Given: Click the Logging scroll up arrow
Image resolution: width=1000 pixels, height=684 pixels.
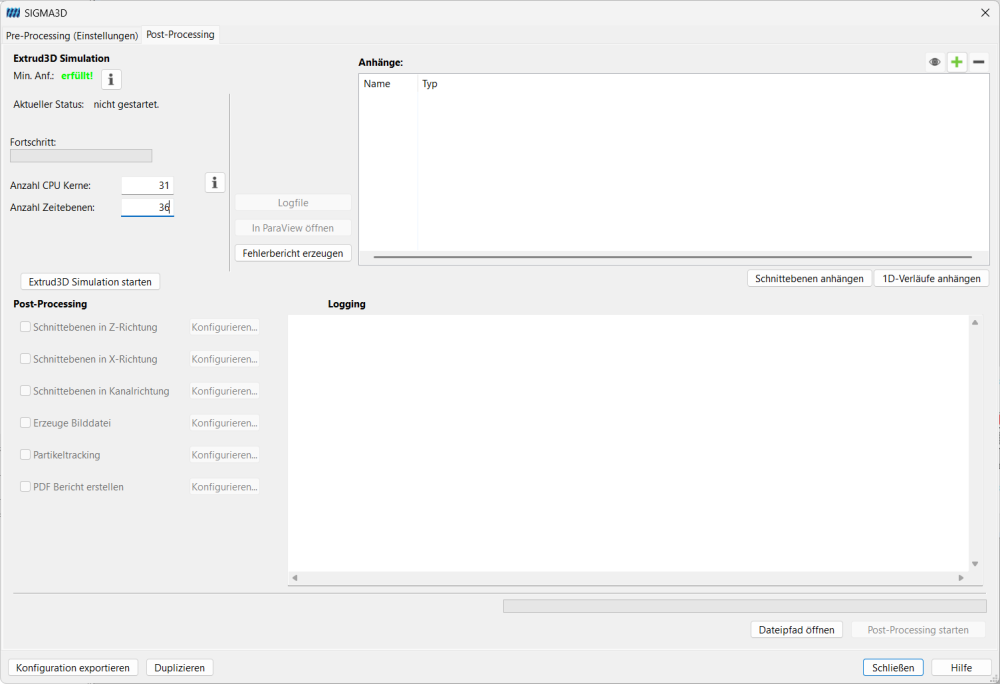Looking at the screenshot, I should [x=975, y=323].
